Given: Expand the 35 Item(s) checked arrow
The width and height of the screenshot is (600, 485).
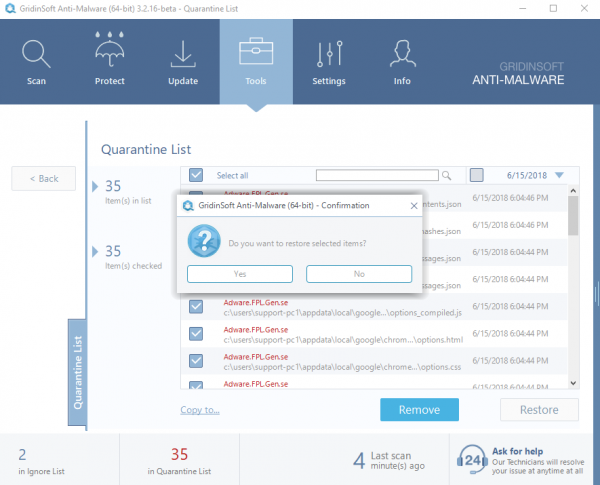Looking at the screenshot, I should (95, 251).
